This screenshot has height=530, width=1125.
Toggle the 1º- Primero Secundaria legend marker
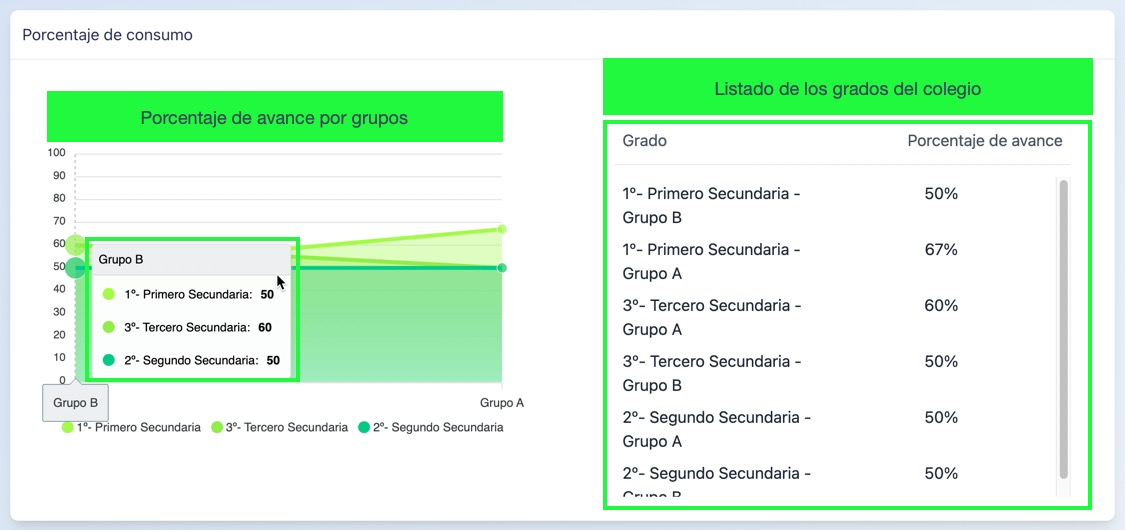[68, 427]
